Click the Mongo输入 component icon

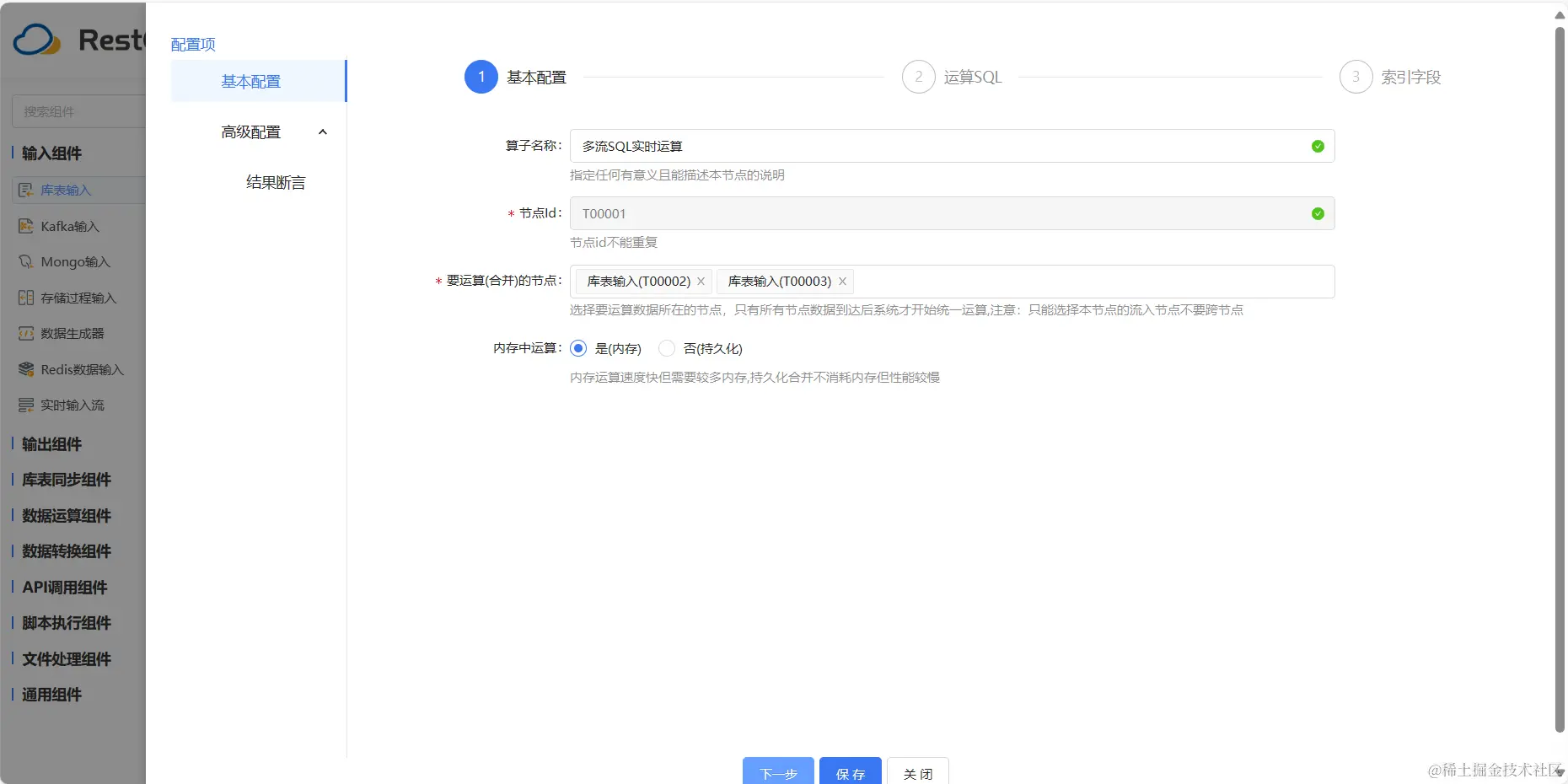(26, 262)
